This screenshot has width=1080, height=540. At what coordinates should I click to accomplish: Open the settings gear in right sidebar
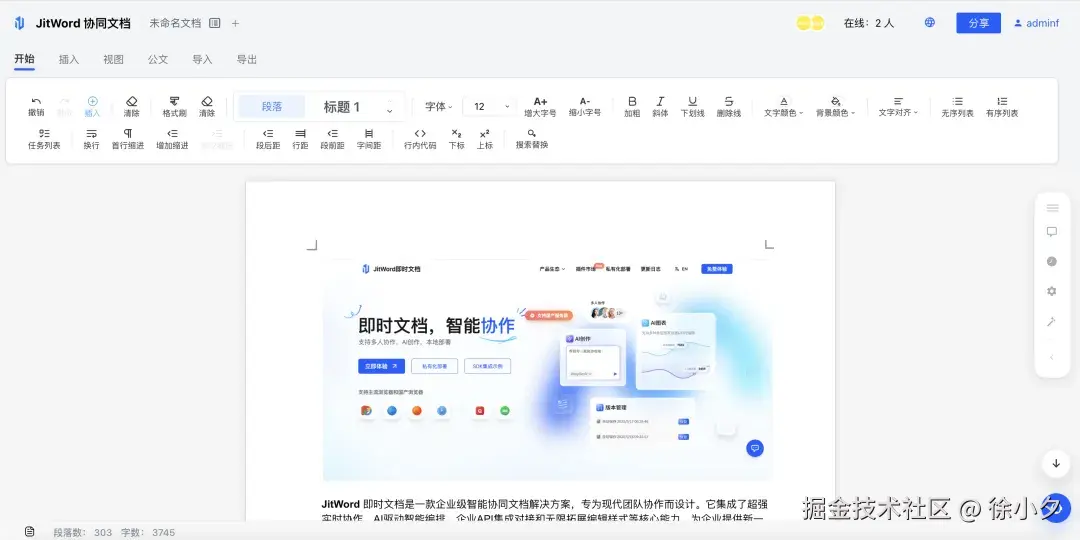1052,291
